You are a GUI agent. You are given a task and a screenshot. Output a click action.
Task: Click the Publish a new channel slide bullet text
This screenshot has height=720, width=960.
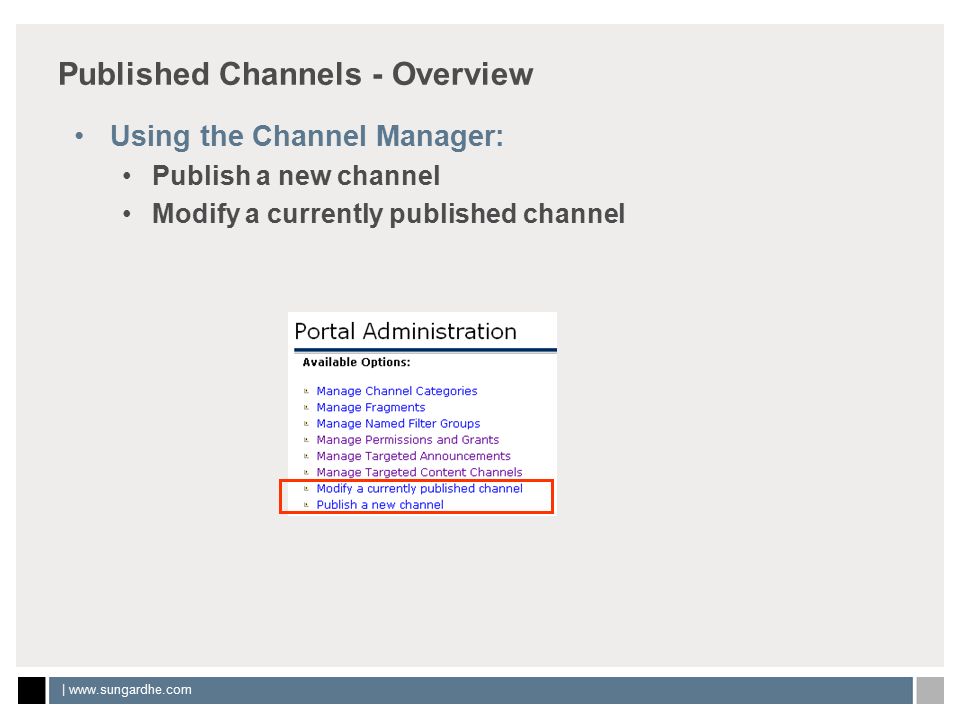pyautogui.click(x=296, y=176)
